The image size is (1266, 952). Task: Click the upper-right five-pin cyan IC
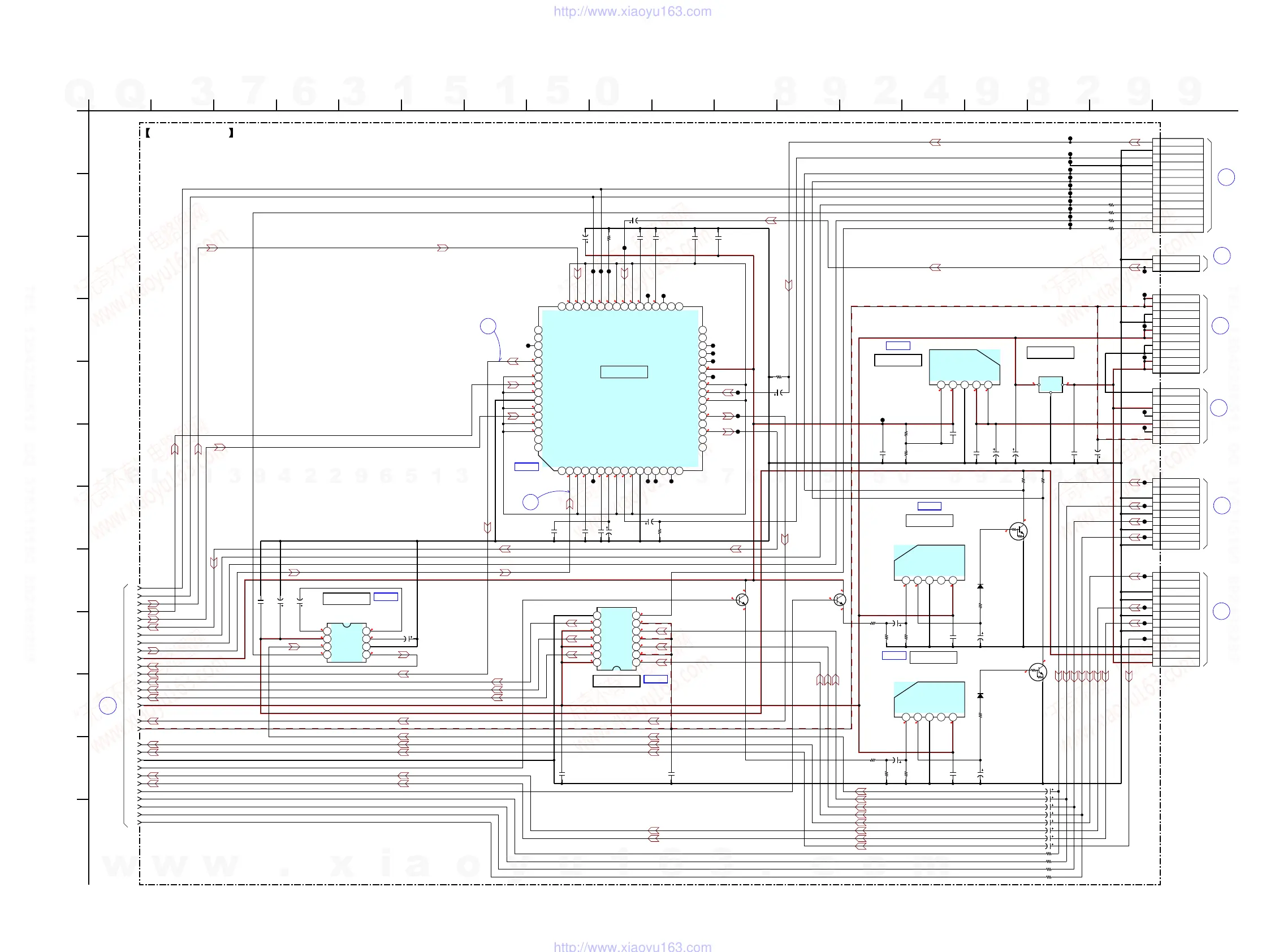pos(965,366)
